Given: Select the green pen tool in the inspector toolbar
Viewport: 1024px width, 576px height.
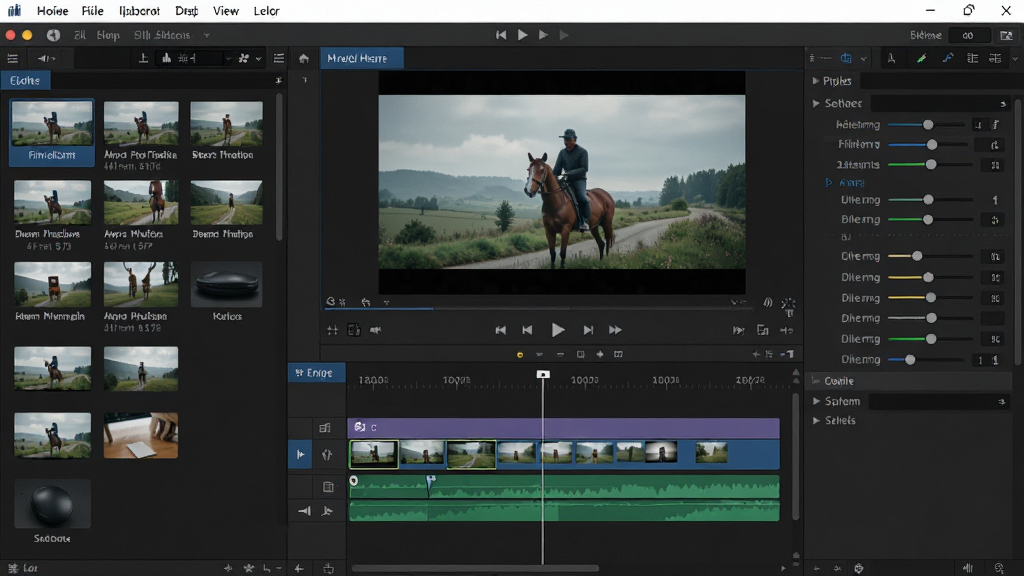Looking at the screenshot, I should [921, 58].
